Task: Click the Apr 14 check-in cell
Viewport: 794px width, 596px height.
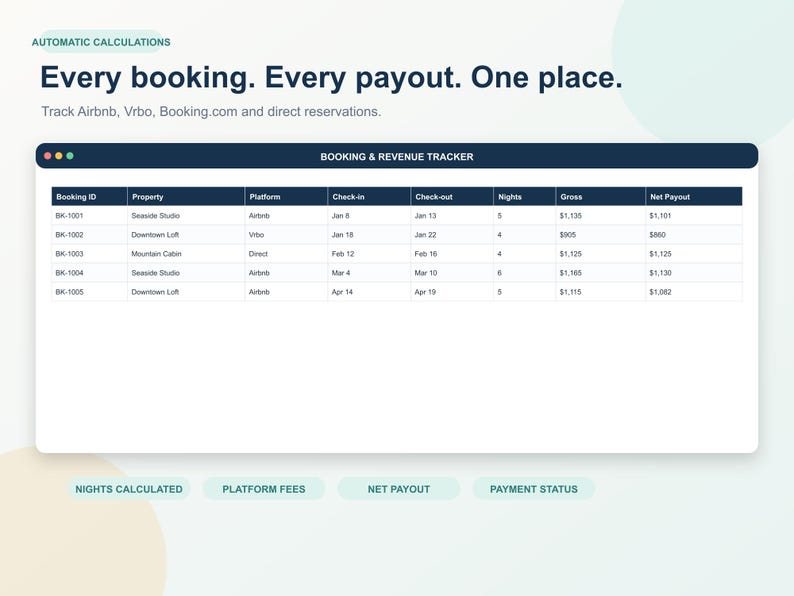Action: tap(369, 292)
